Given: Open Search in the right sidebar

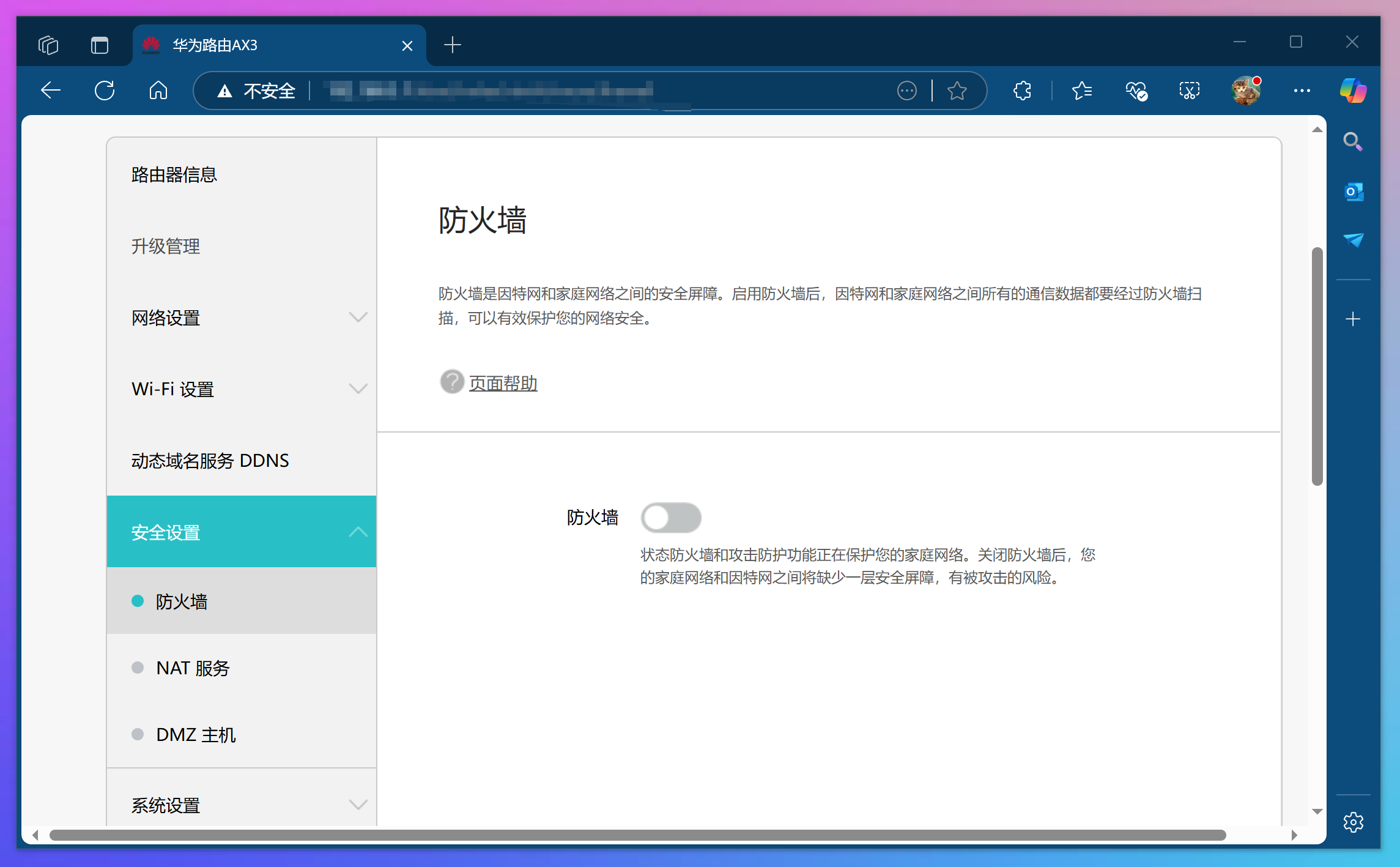Looking at the screenshot, I should click(1353, 141).
